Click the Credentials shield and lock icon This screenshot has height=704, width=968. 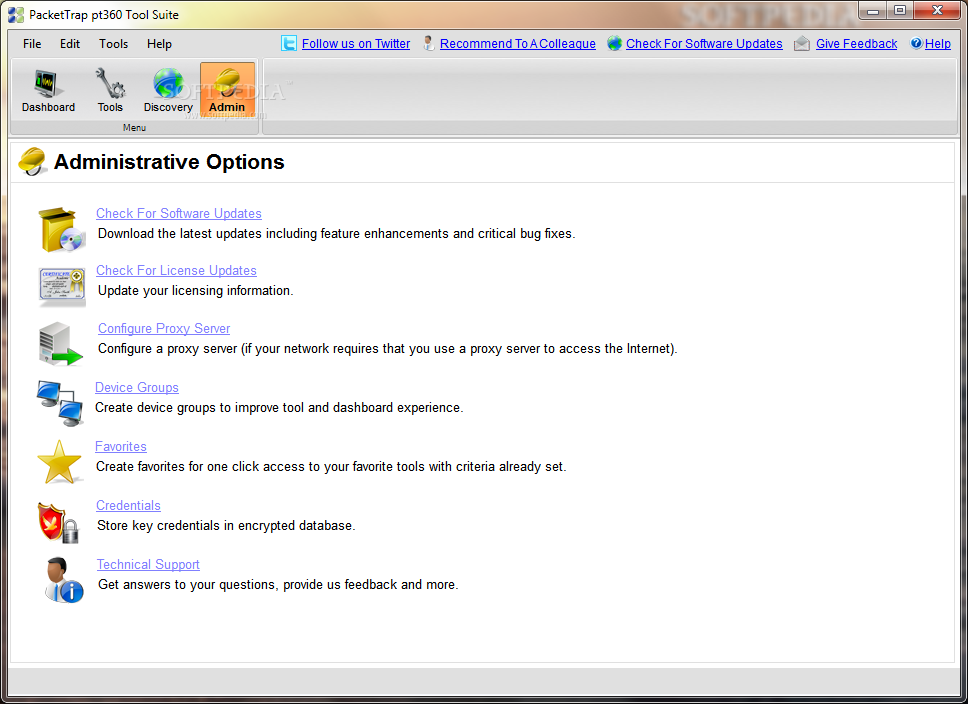tap(59, 522)
